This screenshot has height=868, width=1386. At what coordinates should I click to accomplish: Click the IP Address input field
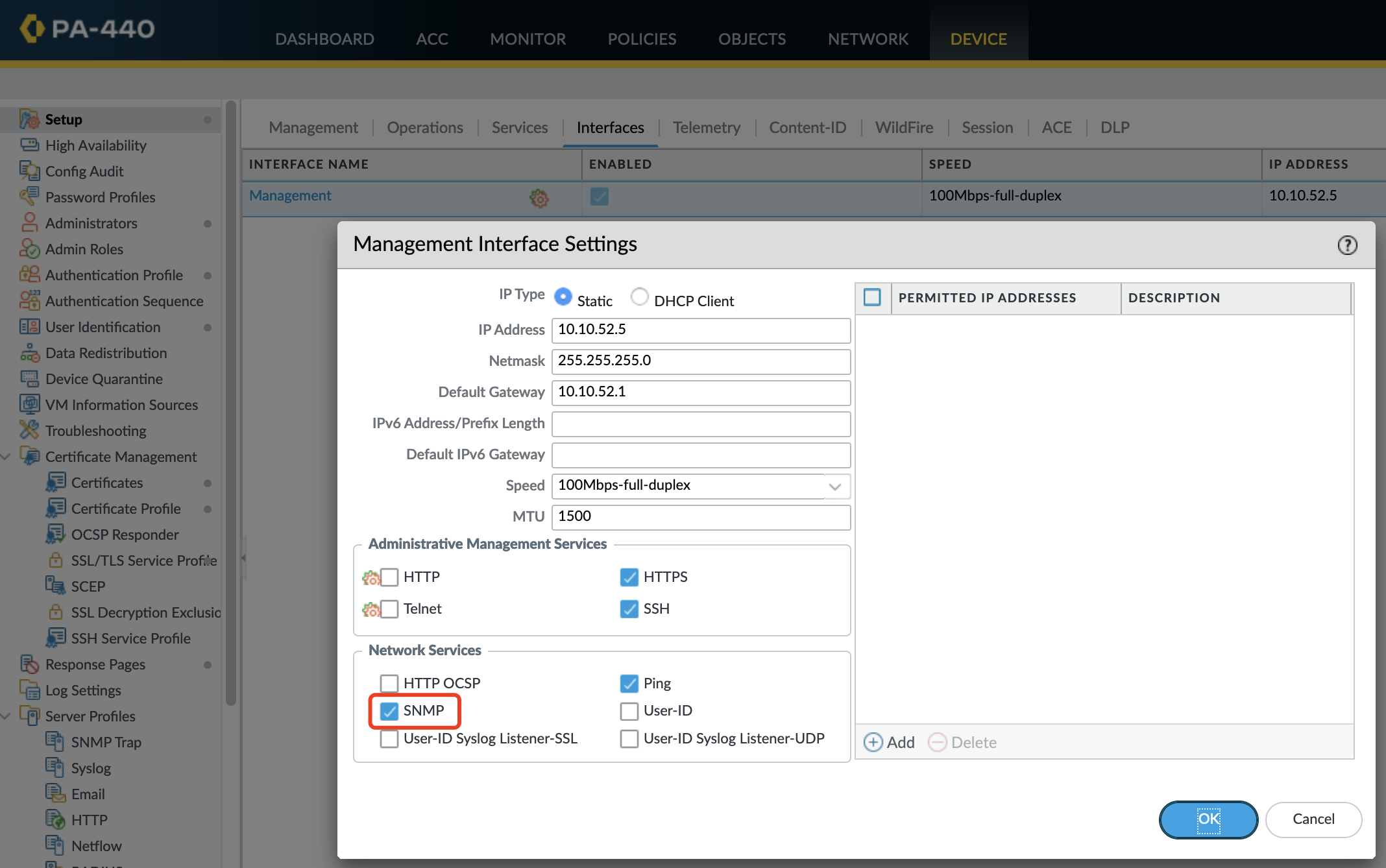coord(700,329)
